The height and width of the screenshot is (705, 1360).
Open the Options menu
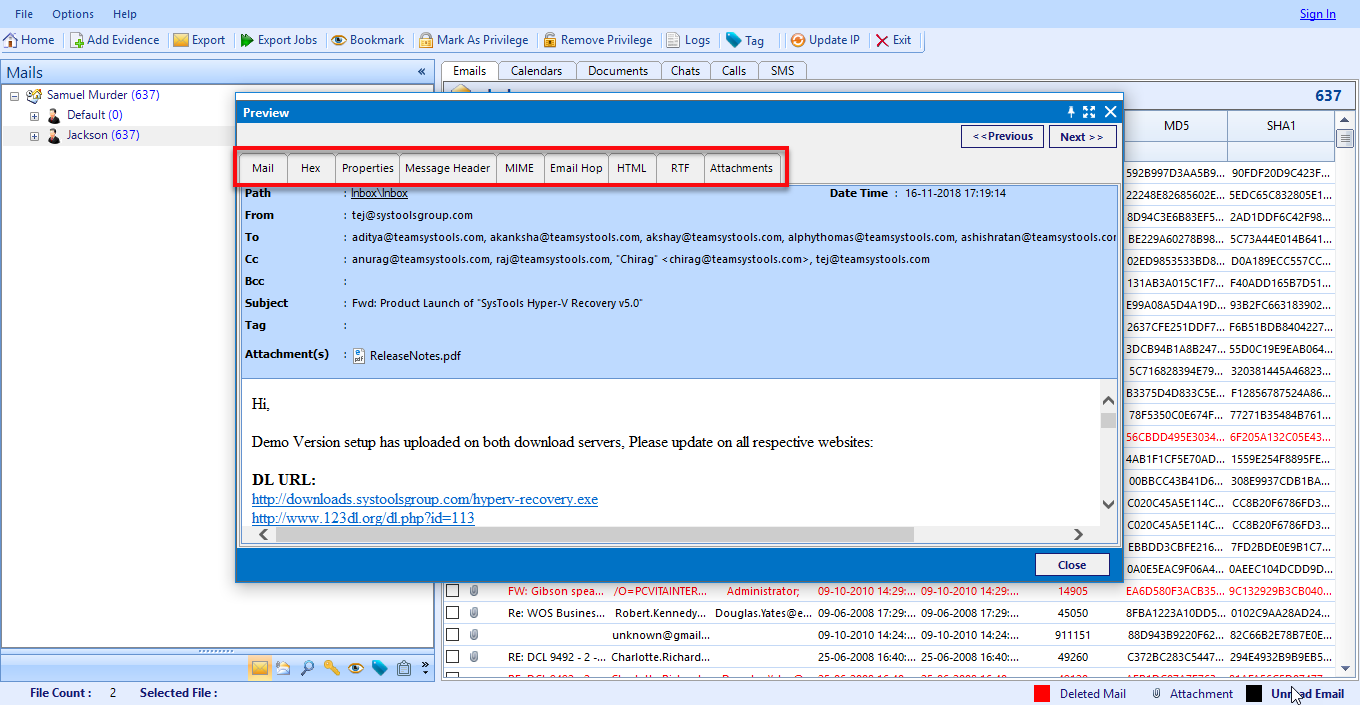73,14
